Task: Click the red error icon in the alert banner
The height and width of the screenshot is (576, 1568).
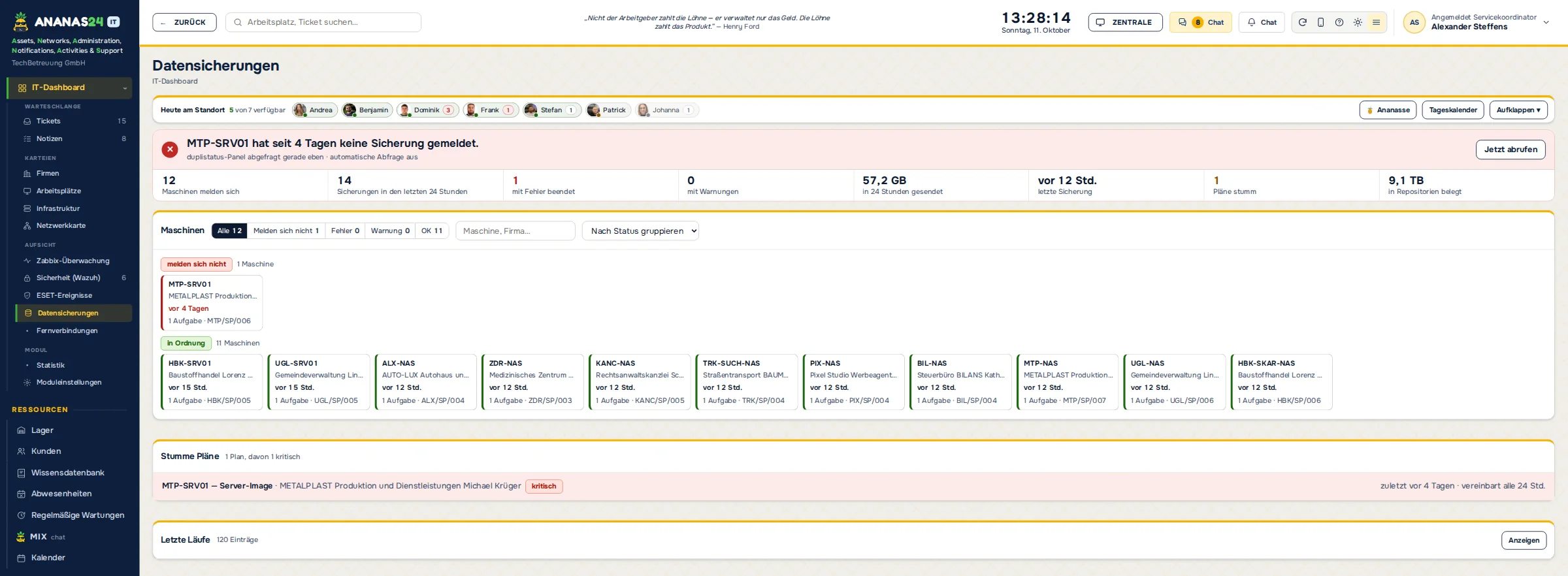Action: [x=170, y=150]
